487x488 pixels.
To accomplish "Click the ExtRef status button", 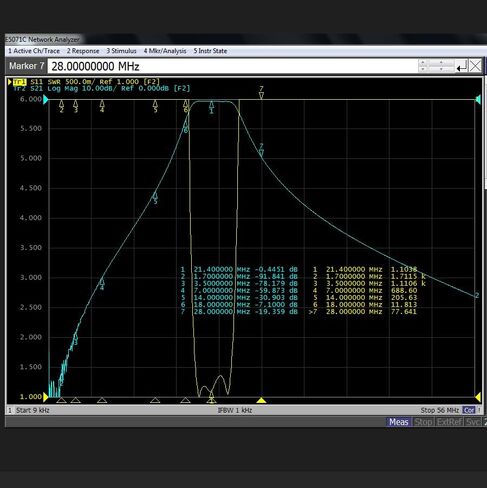I will coord(449,422).
